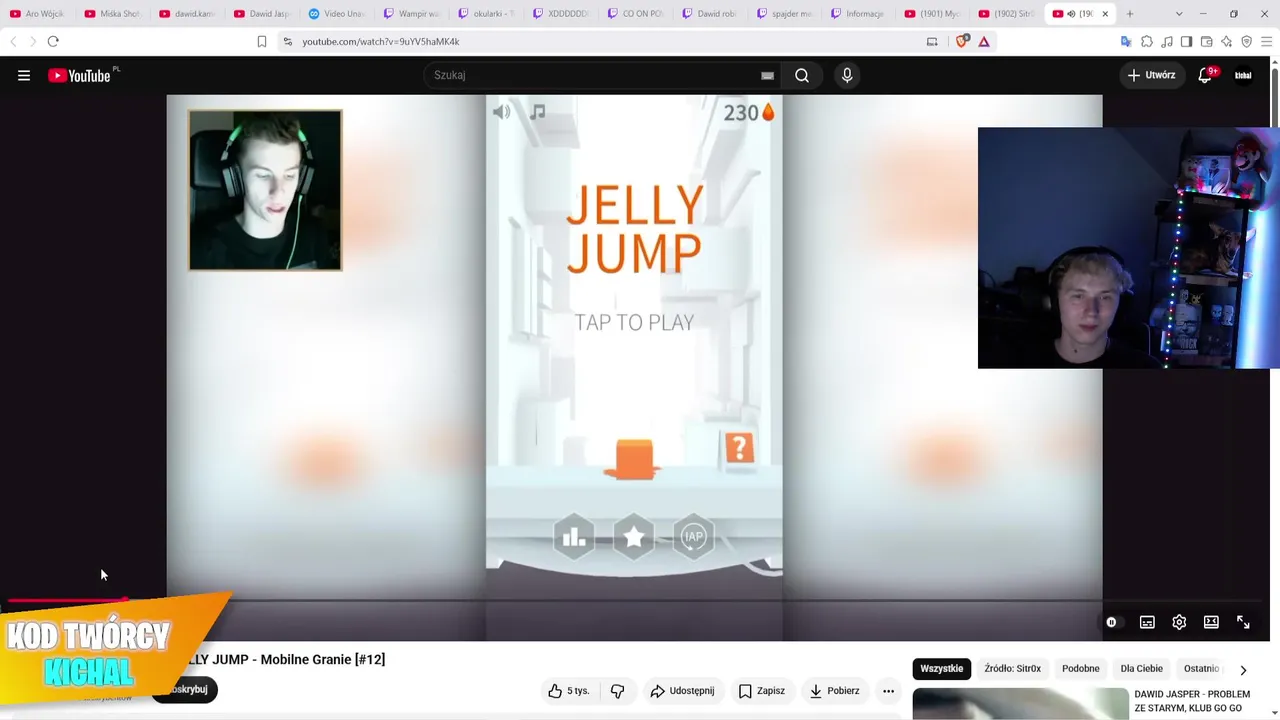The height and width of the screenshot is (720, 1280).
Task: Open the Dawid Jasper recommended video thumbnail
Action: coord(1020,704)
